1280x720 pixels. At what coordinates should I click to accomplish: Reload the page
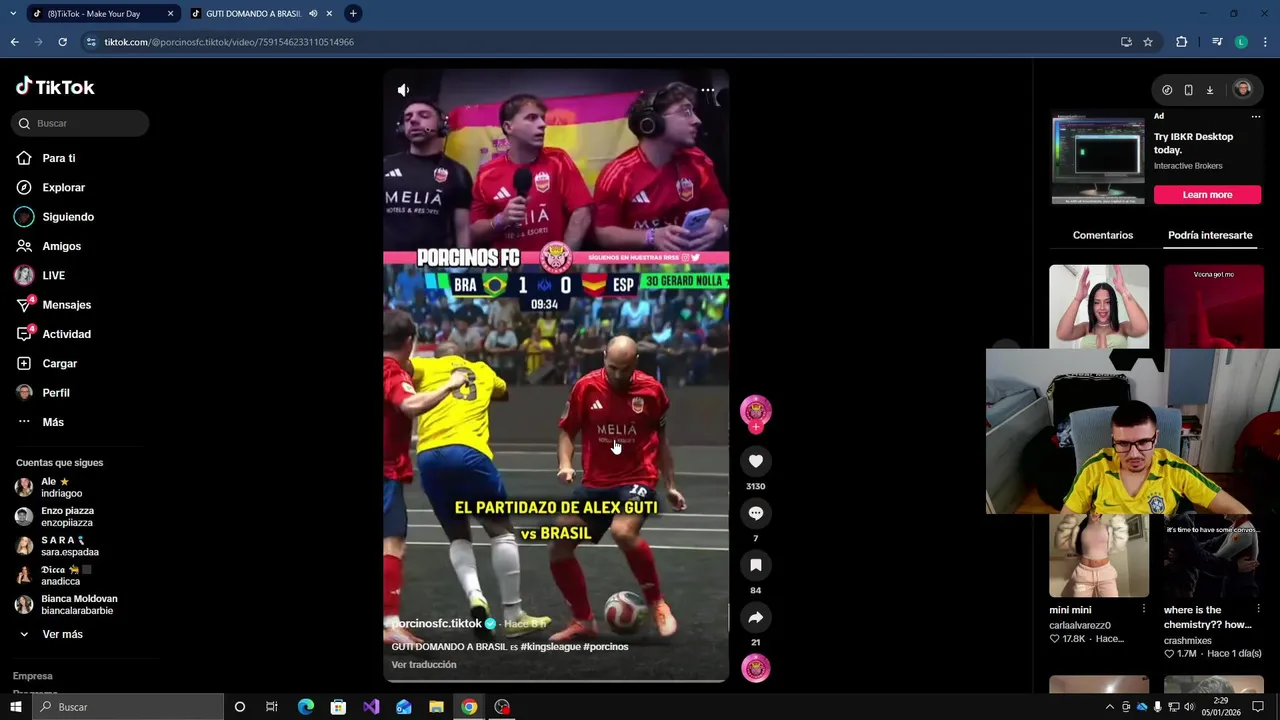tap(62, 42)
